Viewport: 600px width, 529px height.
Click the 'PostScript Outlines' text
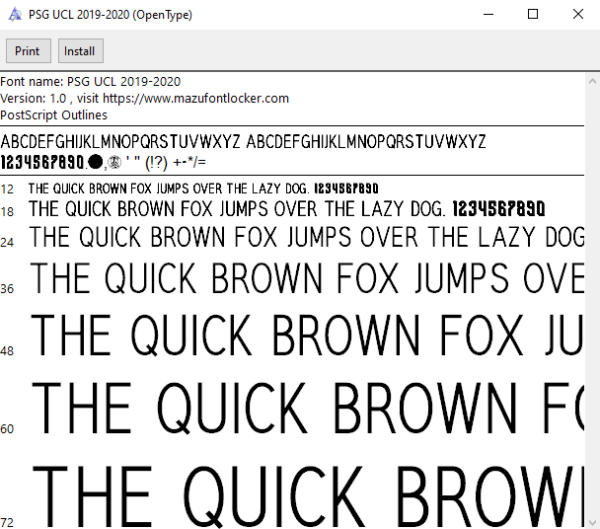point(54,115)
